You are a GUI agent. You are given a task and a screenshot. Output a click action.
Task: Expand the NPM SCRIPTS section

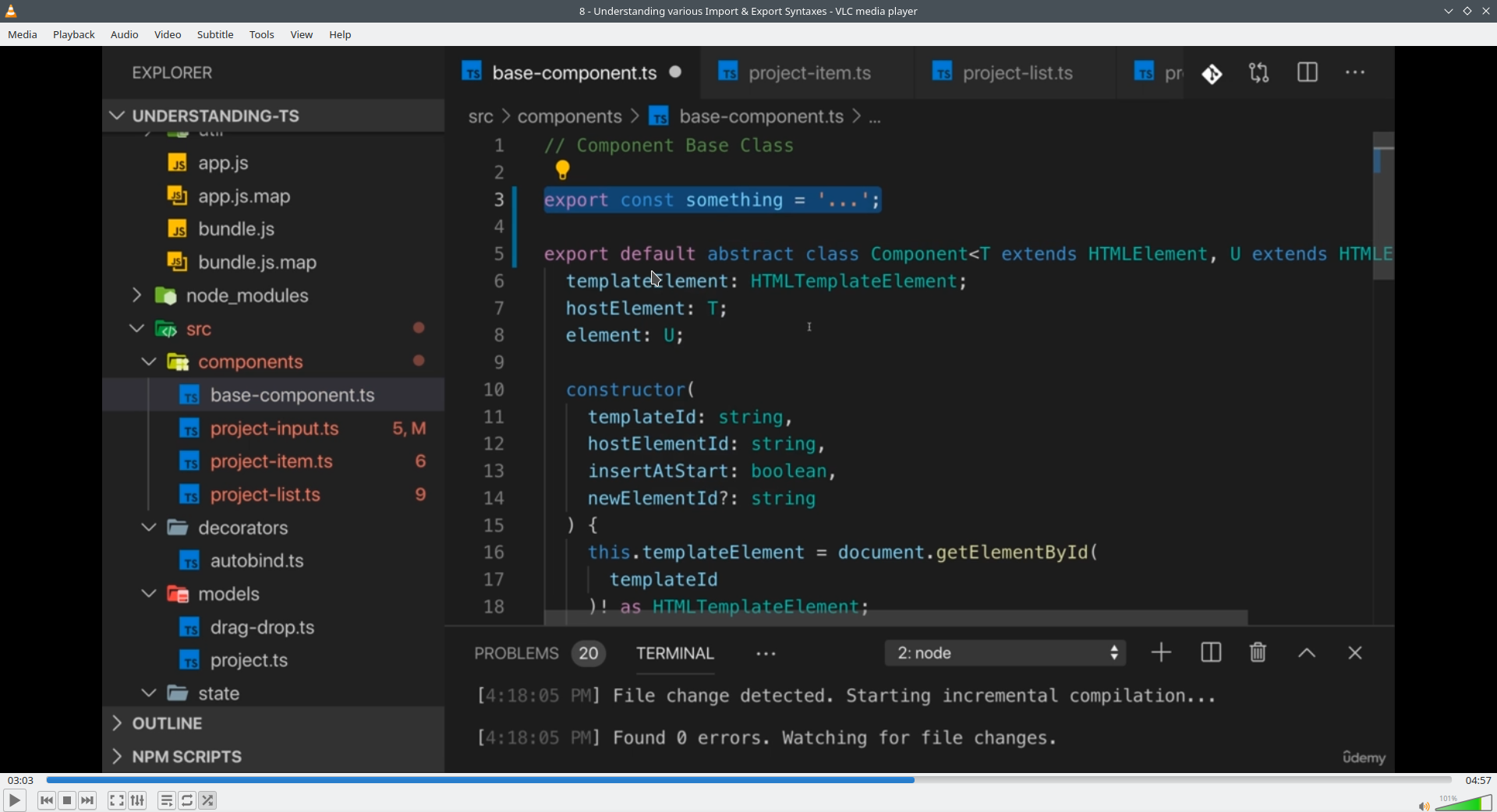(274, 757)
